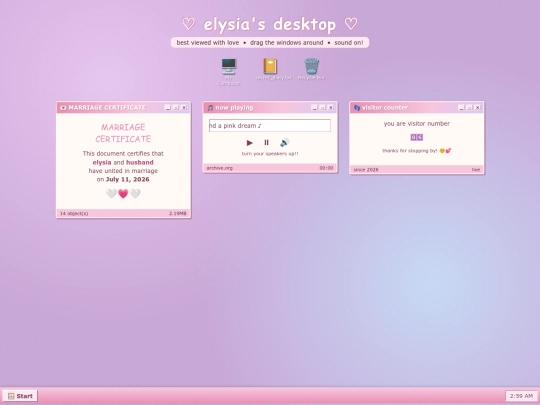The height and width of the screenshot is (405, 540).
Task: Click the 00:00 playback time
Action: tap(326, 168)
